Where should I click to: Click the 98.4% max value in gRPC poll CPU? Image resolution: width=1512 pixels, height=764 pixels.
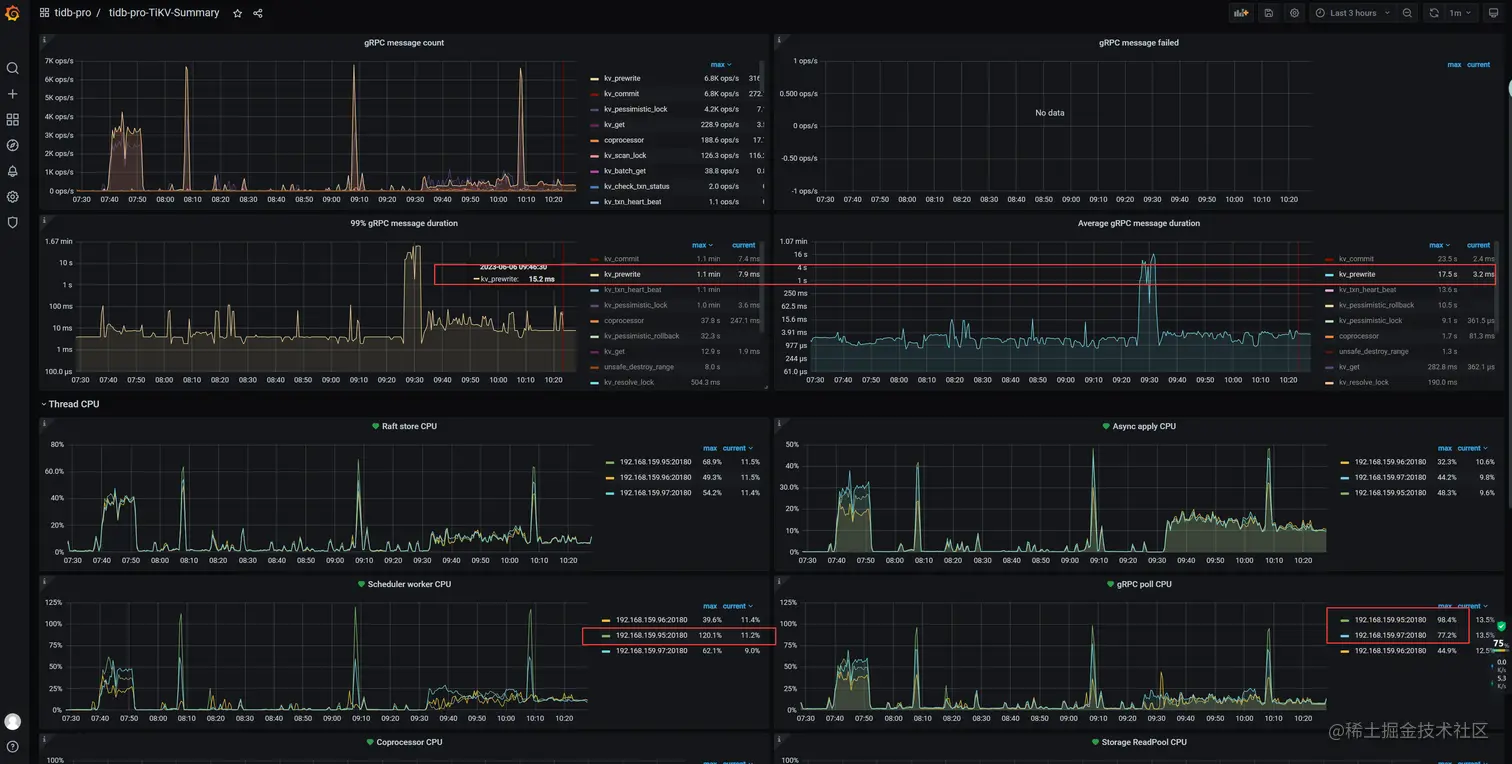[1446, 620]
